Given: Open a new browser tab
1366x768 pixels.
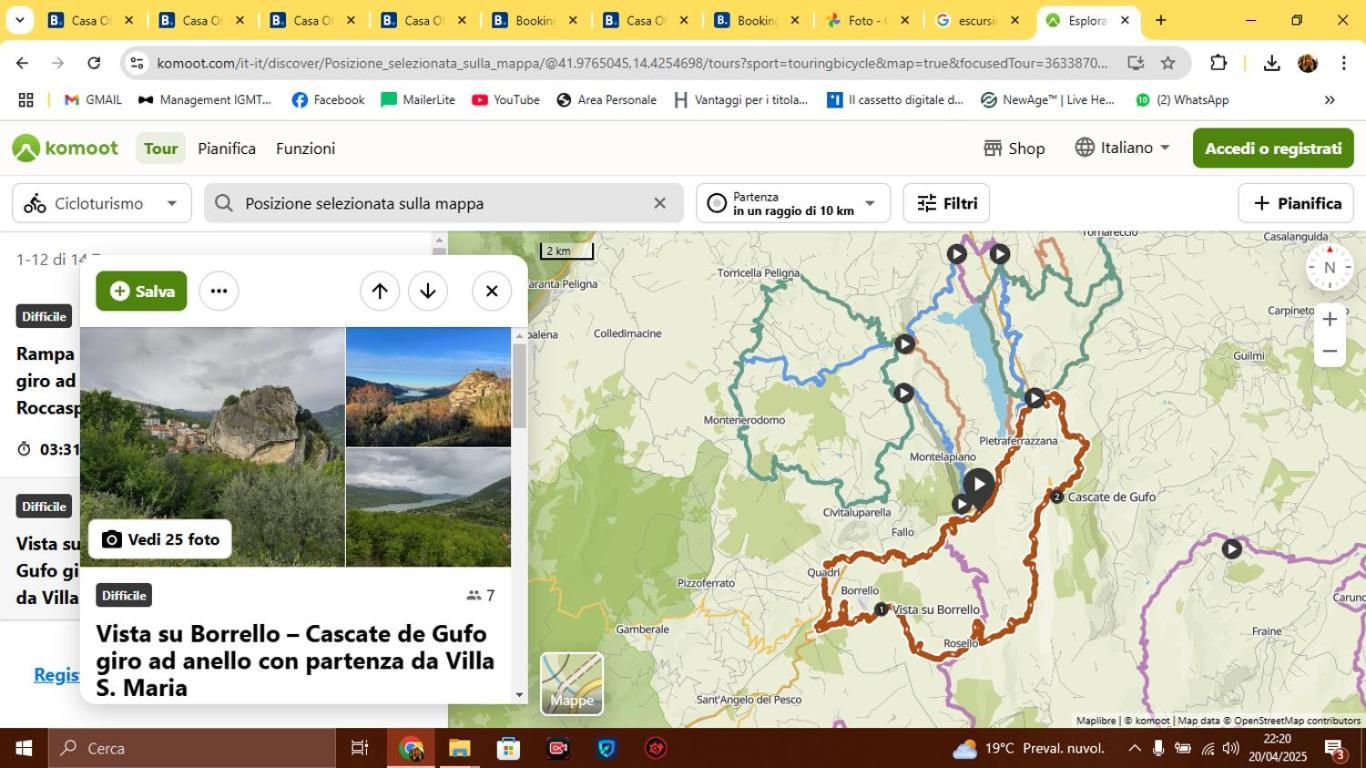Looking at the screenshot, I should click(x=1161, y=20).
